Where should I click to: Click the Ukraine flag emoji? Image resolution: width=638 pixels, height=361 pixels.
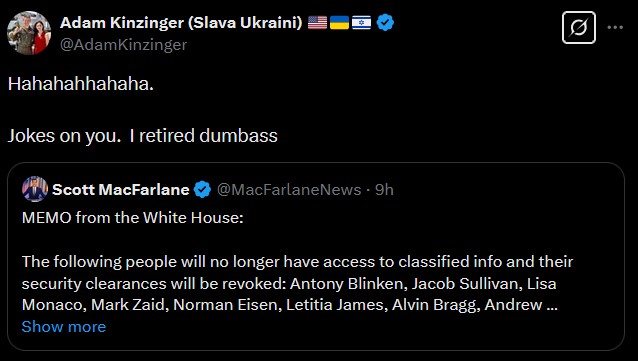coord(339,22)
